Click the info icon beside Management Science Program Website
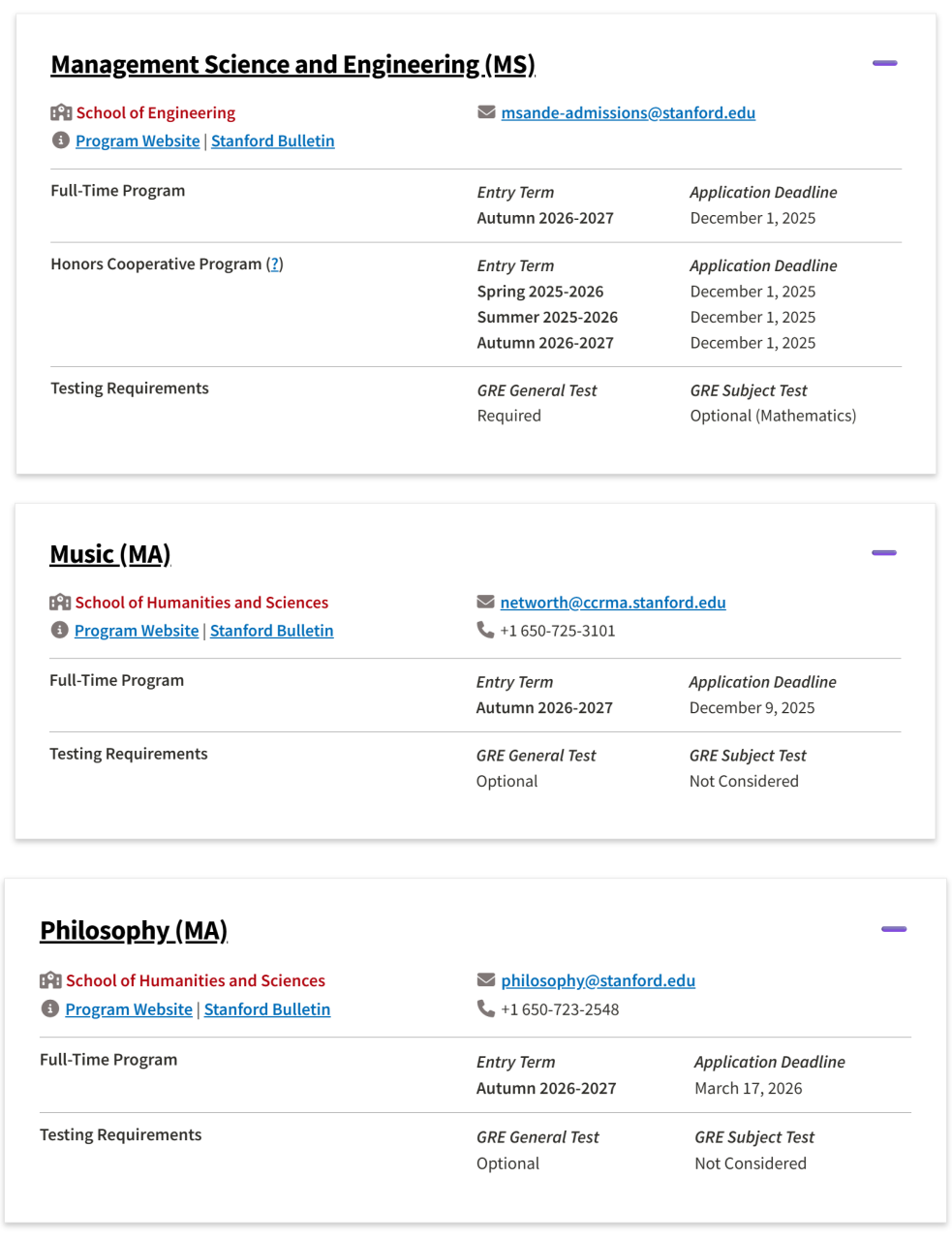Screen dimensions: 952x1240 click(61, 140)
